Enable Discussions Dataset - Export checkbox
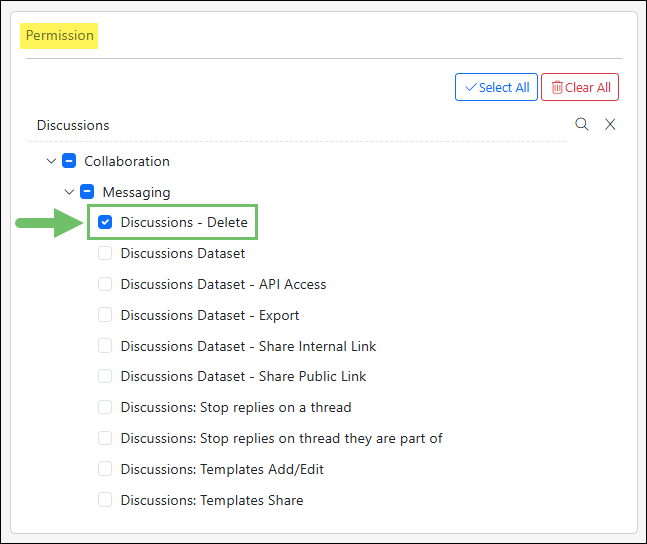Viewport: 647px width, 544px height. pyautogui.click(x=105, y=315)
